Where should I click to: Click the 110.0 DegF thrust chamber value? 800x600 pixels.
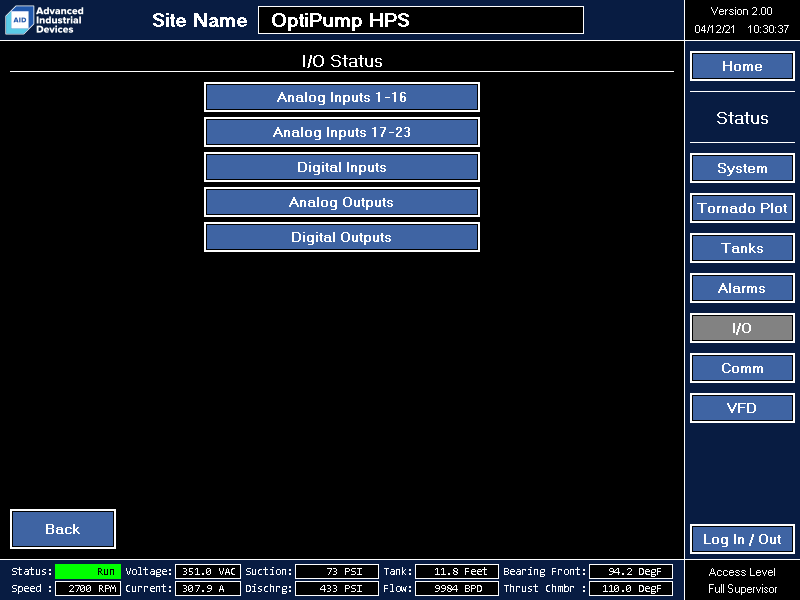pyautogui.click(x=631, y=588)
